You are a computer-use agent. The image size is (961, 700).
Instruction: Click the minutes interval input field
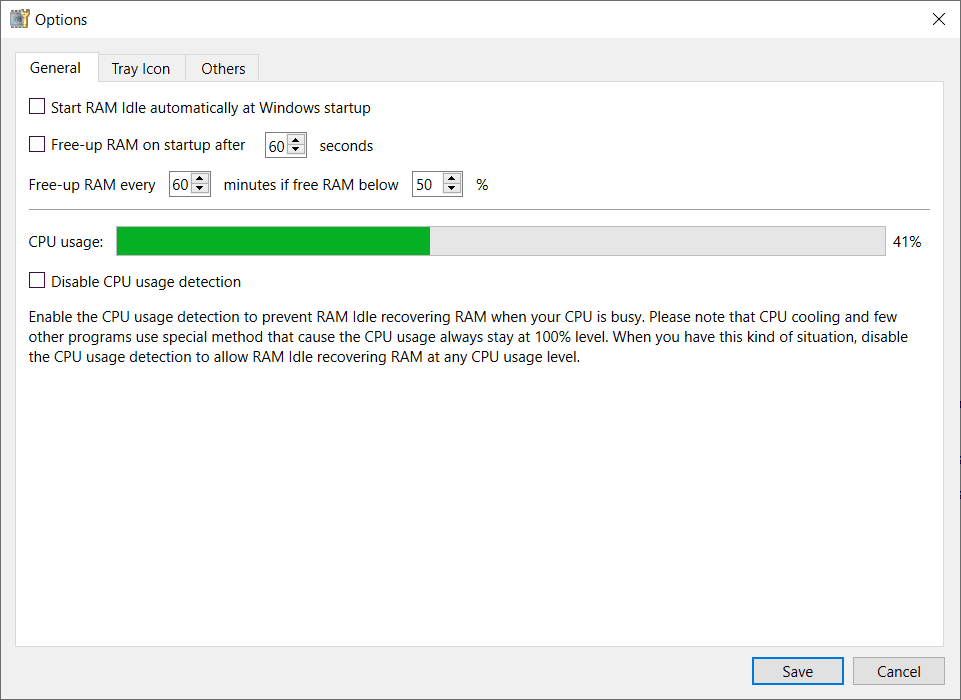tap(181, 184)
